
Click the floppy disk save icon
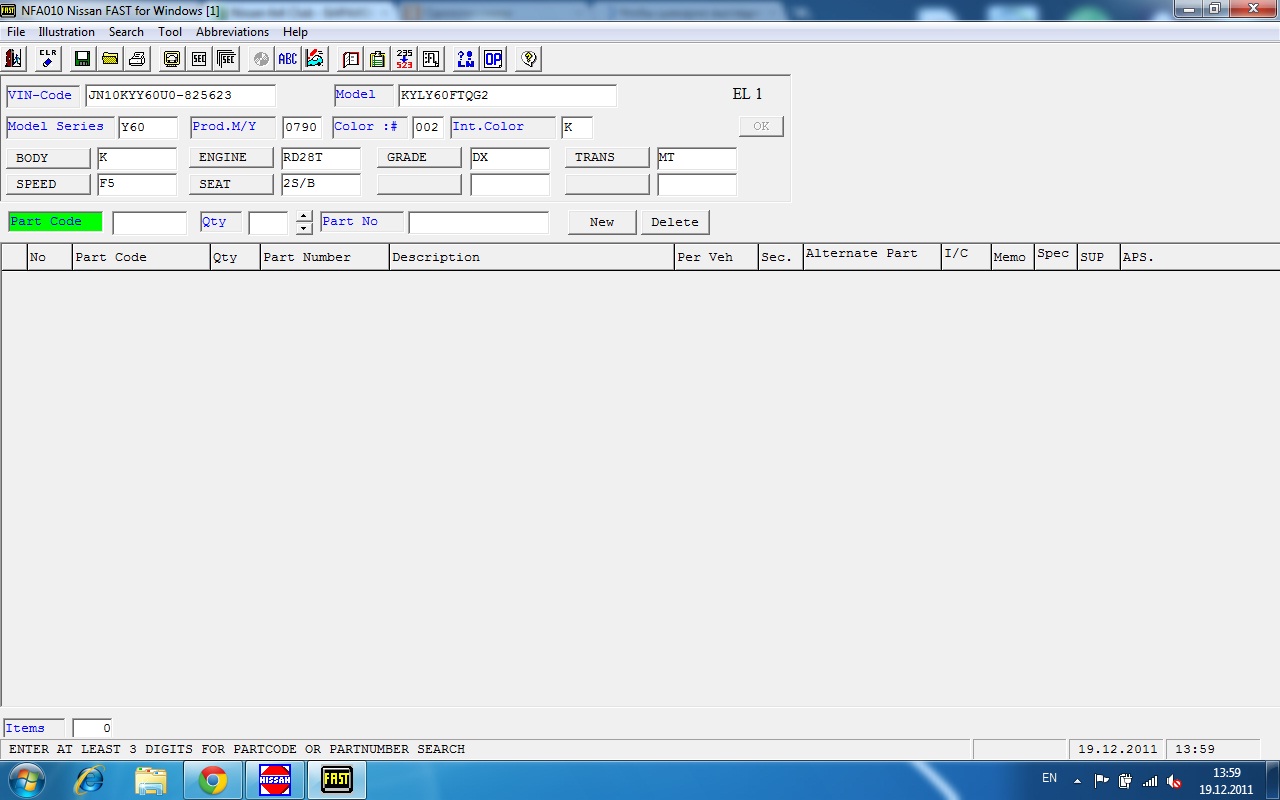[x=82, y=59]
